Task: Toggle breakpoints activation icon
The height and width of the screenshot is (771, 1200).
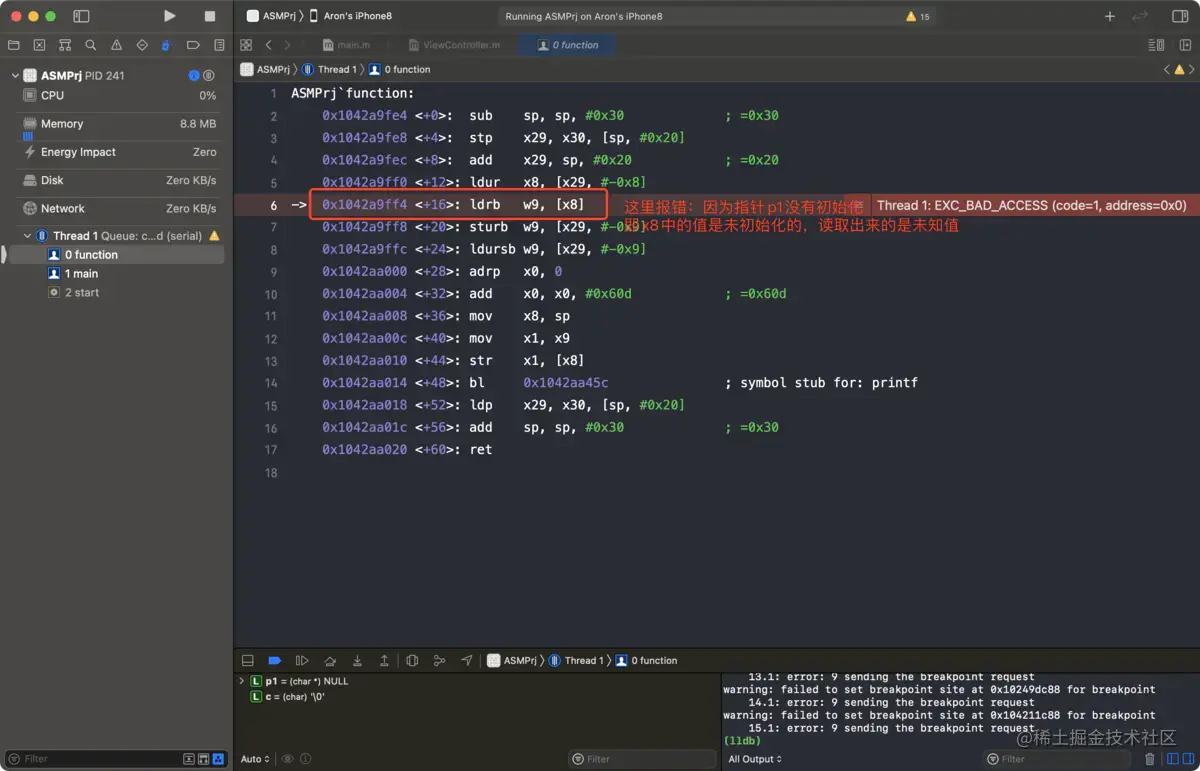Action: pos(275,661)
